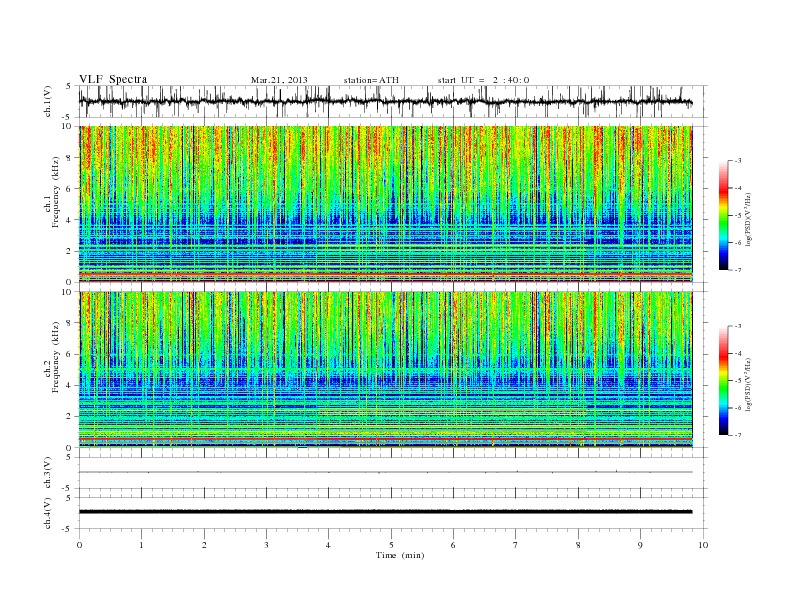This screenshot has width=792, height=612.
Task: Click the flat ch.3 voltage trace line
Action: coord(385,472)
